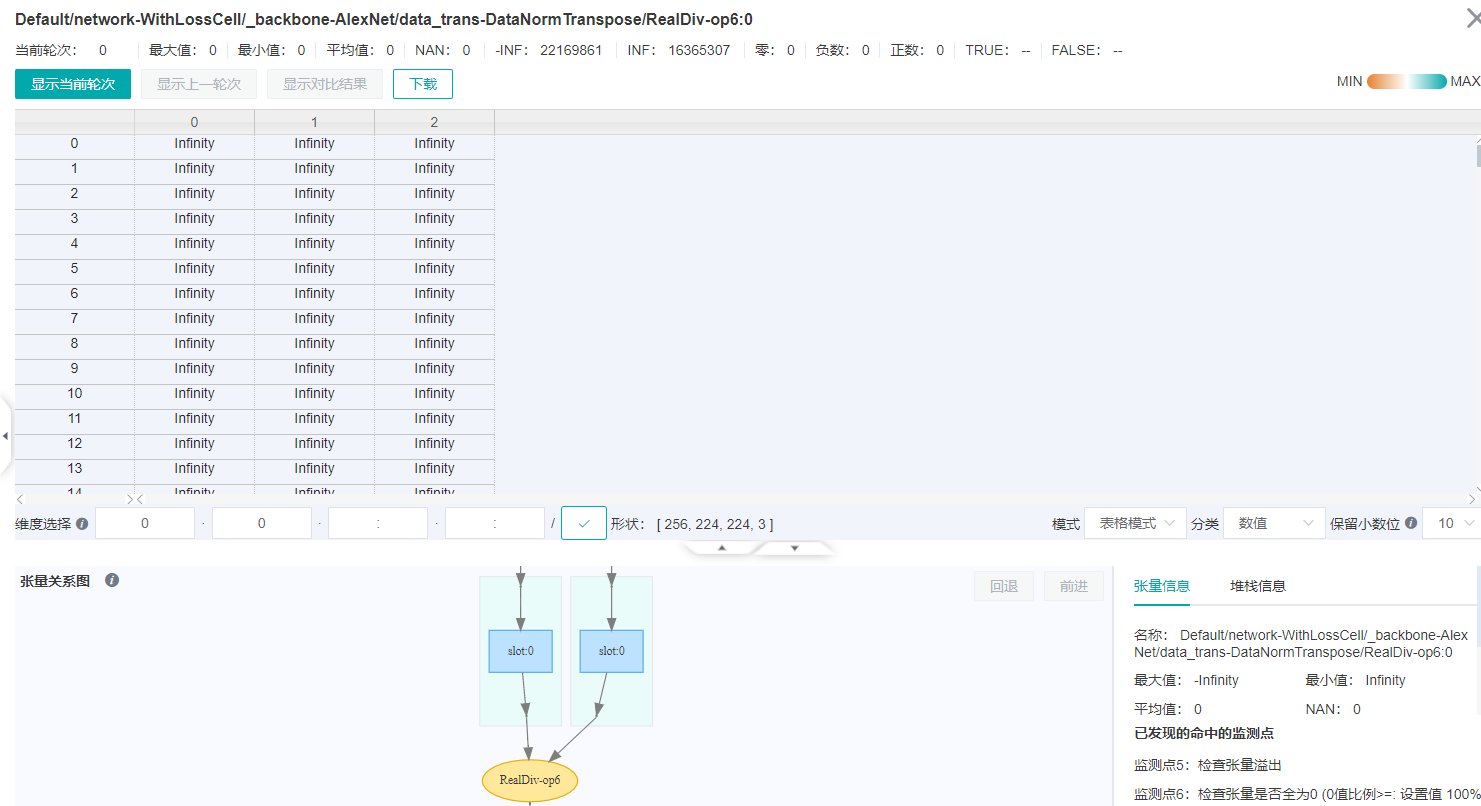Confirm dimension selection with checkmark button

click(584, 524)
